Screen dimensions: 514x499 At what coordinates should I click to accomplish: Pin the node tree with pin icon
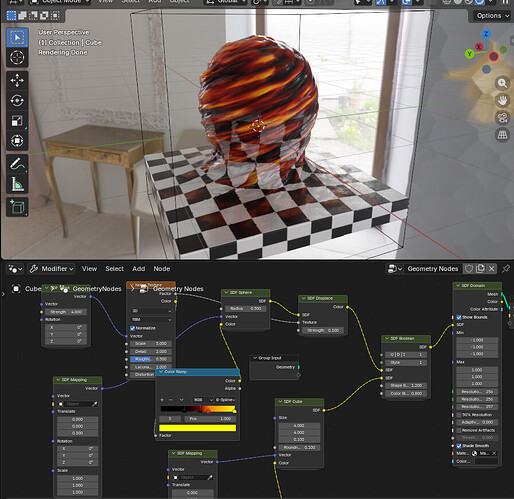[x=506, y=269]
